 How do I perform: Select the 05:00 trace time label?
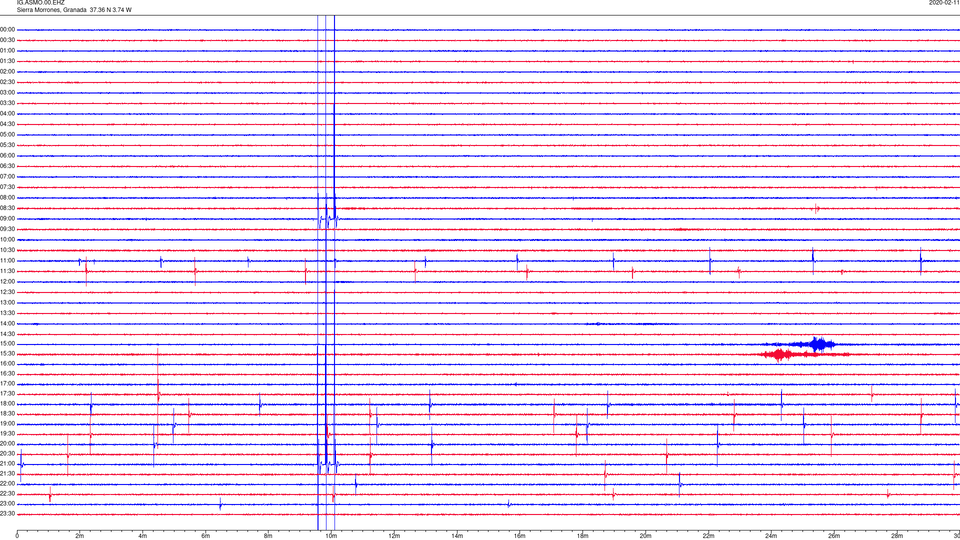click(x=8, y=135)
